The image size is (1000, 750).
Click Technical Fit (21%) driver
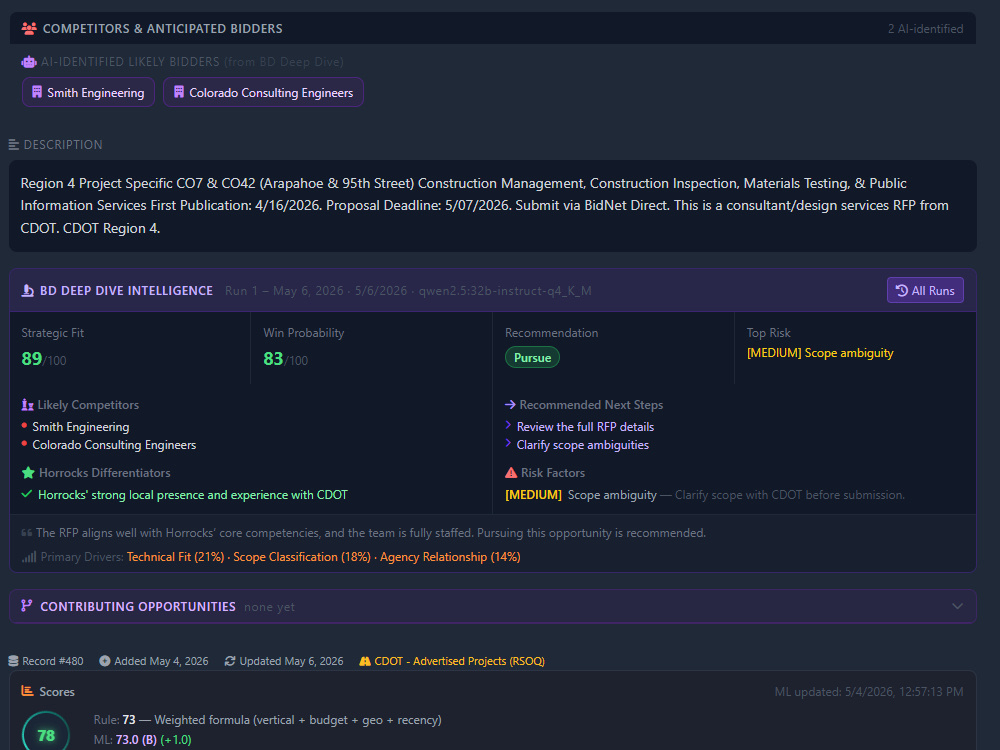click(x=175, y=557)
